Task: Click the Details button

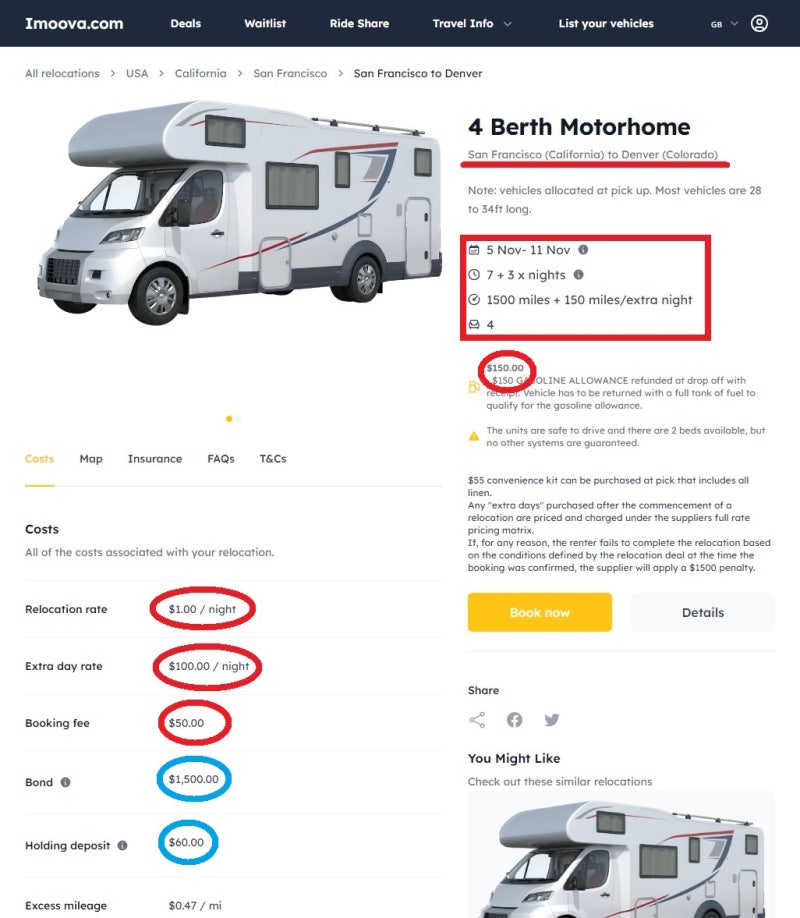Action: [x=702, y=612]
